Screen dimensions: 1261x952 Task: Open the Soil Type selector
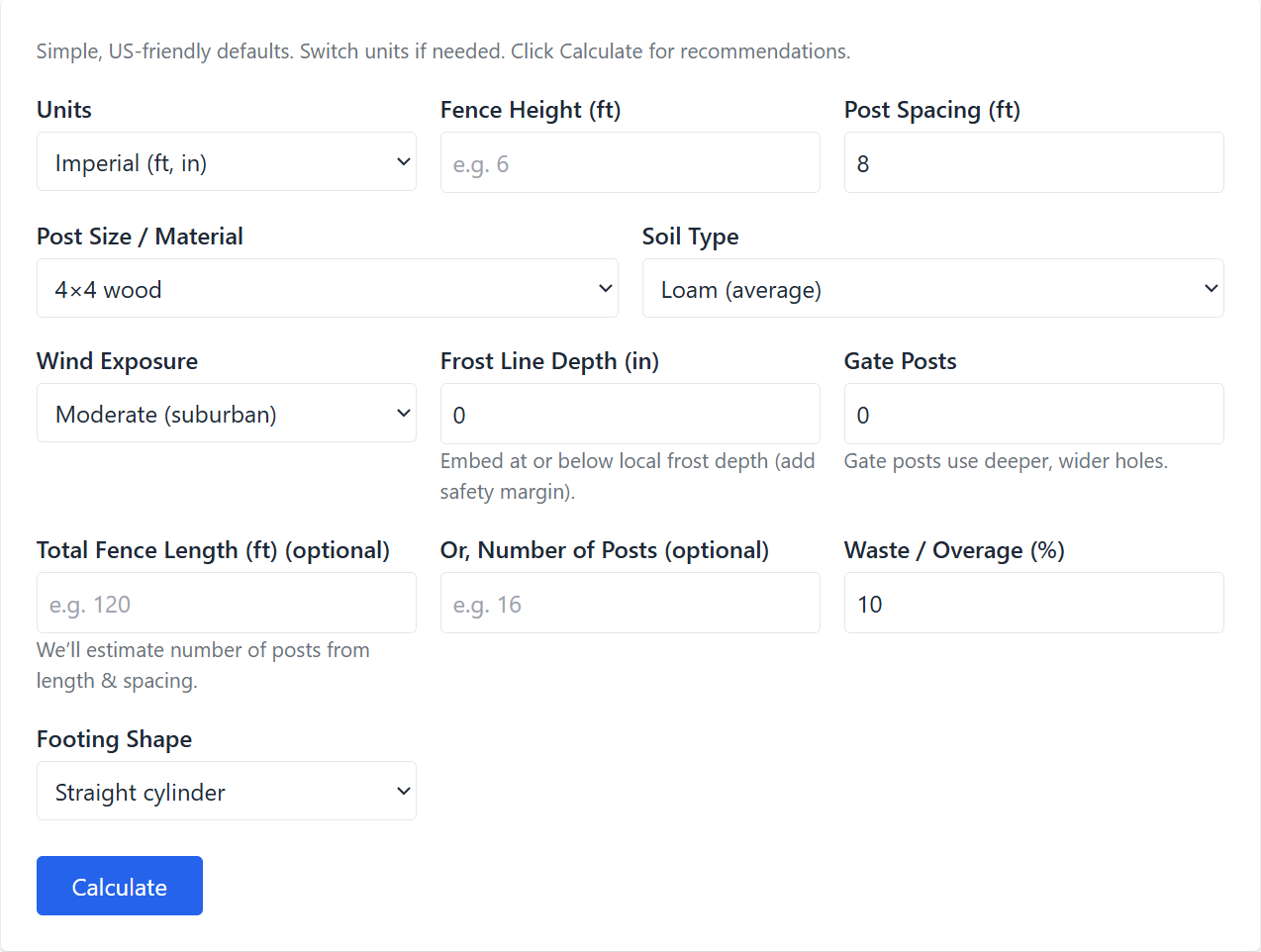click(x=932, y=289)
